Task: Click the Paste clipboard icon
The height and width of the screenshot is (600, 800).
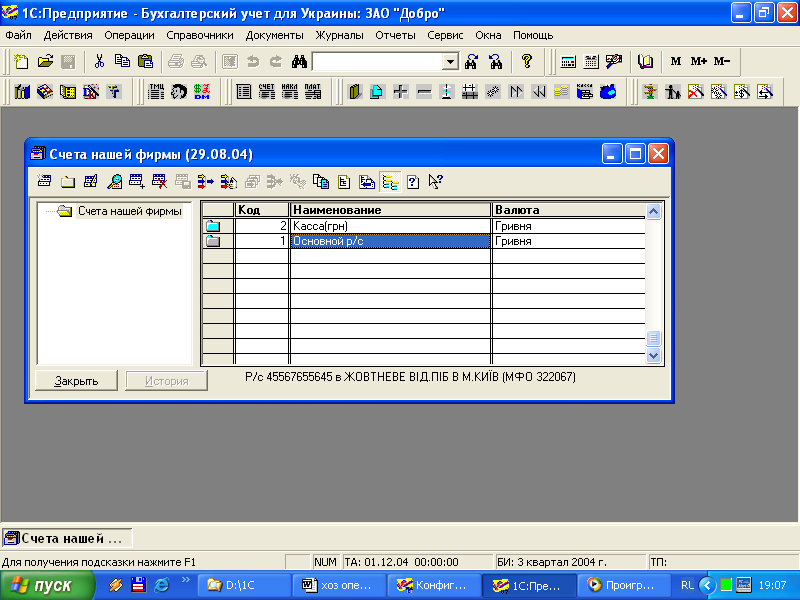Action: (145, 62)
